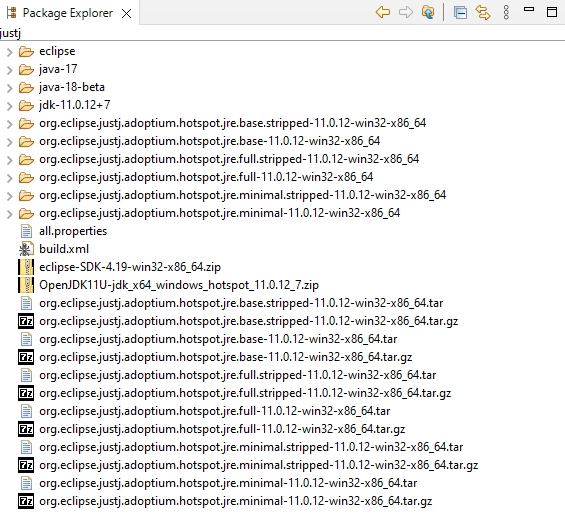The image size is (565, 514).
Task: Click the java-18-beta folder icon
Action: tap(26, 88)
